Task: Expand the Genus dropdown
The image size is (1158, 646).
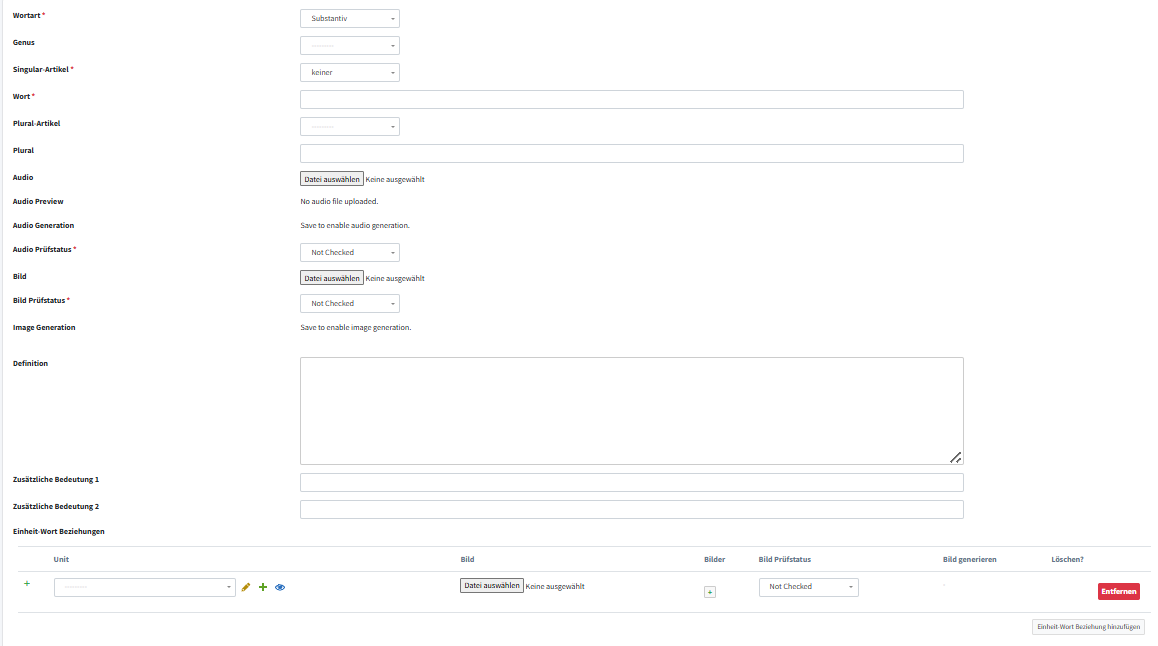Action: pos(349,45)
